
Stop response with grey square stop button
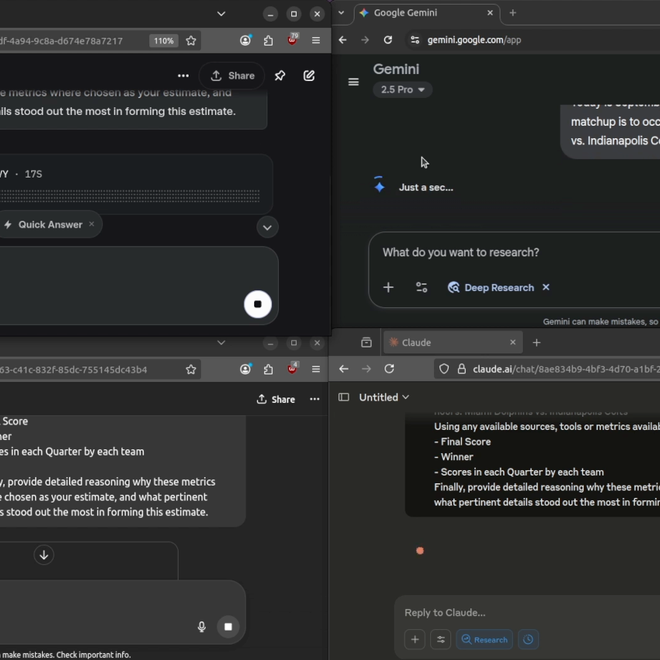click(x=228, y=627)
